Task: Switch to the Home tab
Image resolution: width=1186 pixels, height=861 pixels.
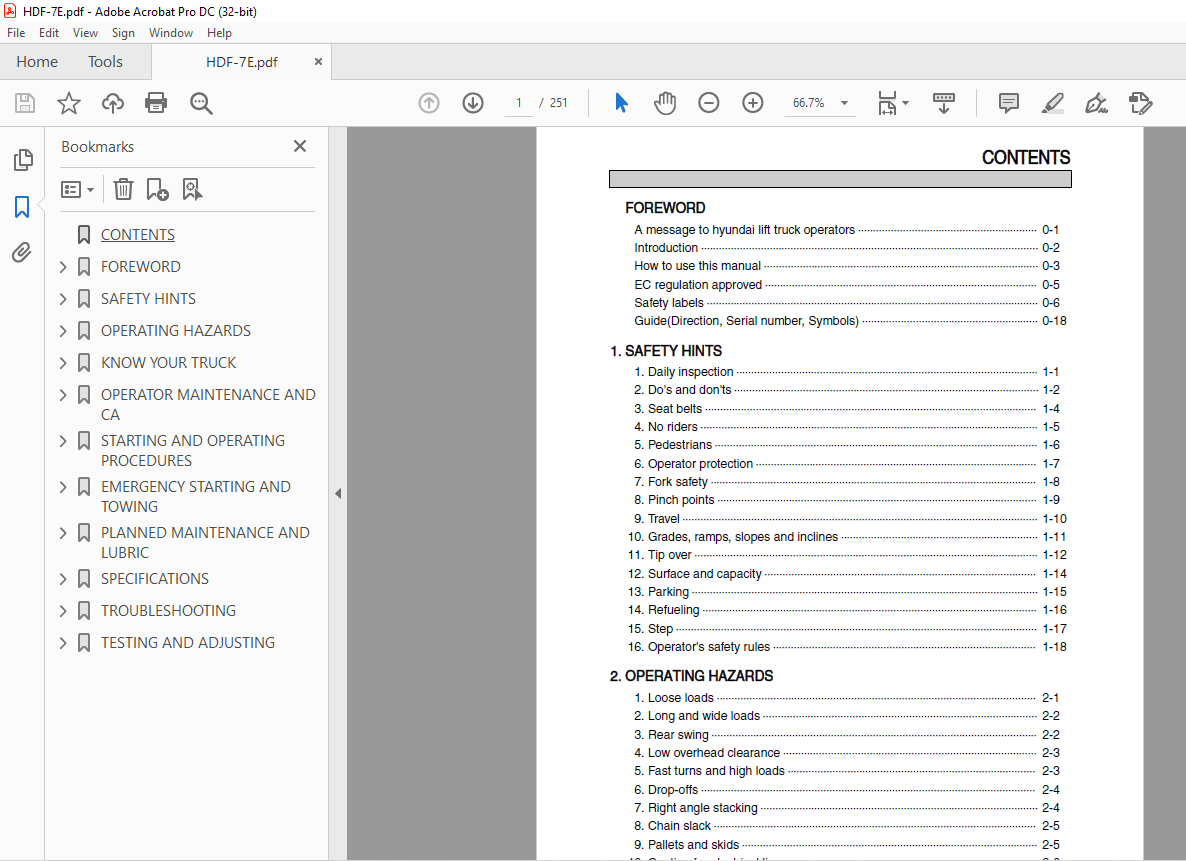Action: click(37, 62)
